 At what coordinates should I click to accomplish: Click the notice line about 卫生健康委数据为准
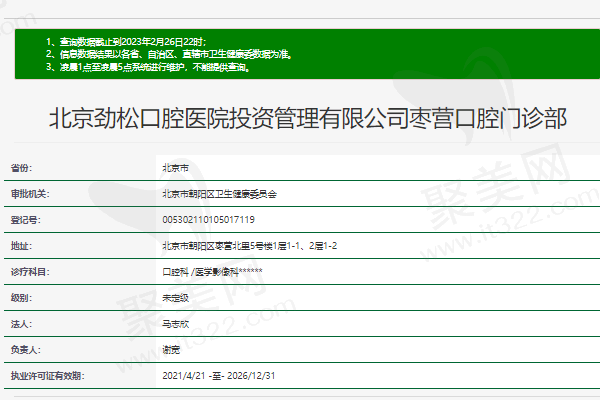click(x=169, y=54)
